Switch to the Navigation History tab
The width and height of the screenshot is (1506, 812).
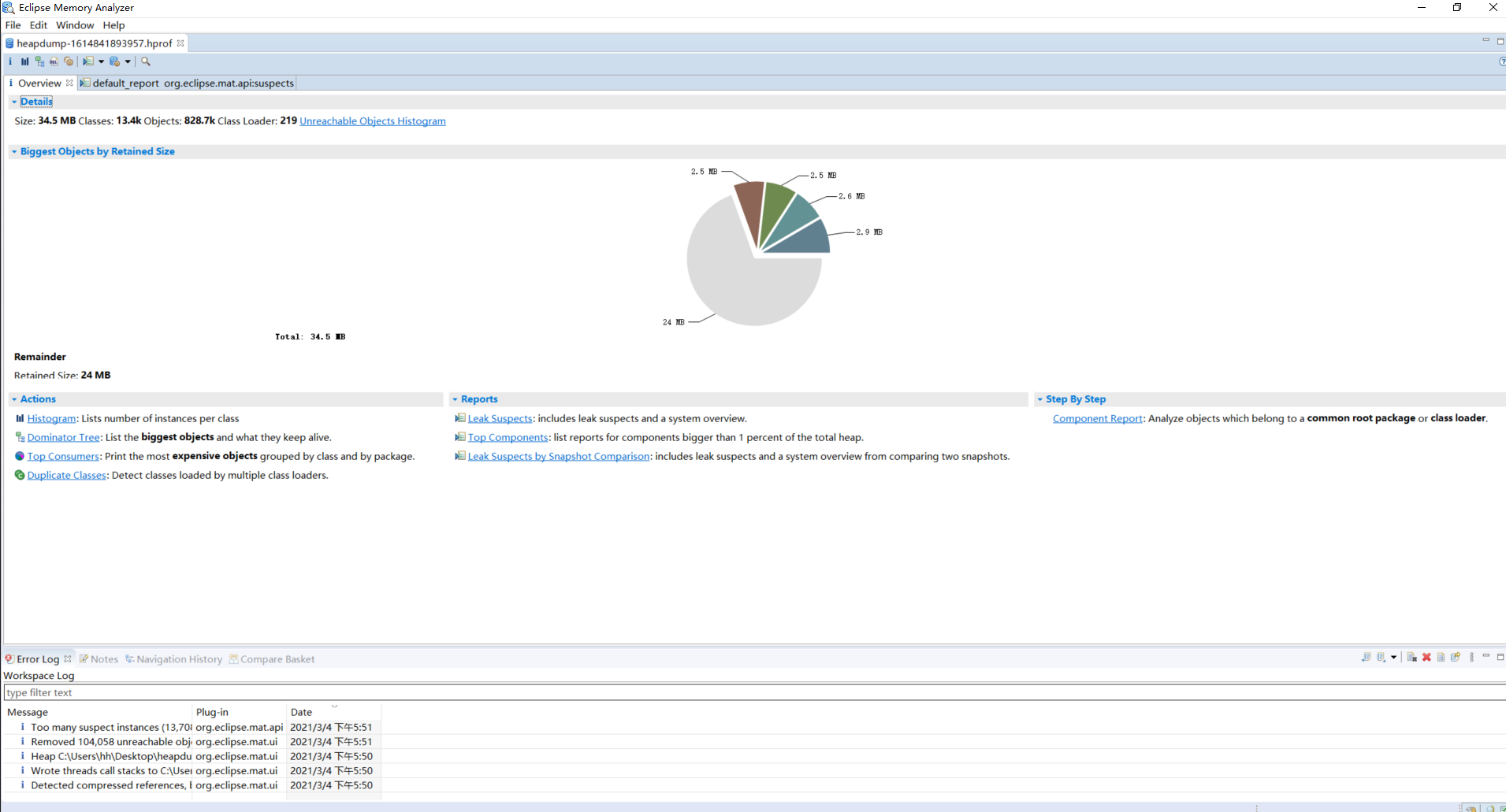[x=174, y=659]
